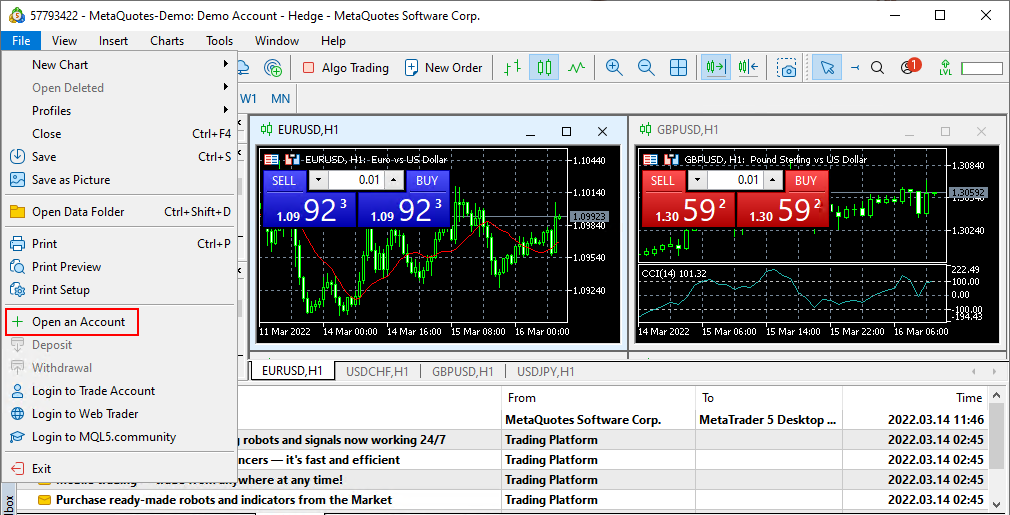Click the Print Setup icon
The height and width of the screenshot is (515, 1010).
point(18,290)
